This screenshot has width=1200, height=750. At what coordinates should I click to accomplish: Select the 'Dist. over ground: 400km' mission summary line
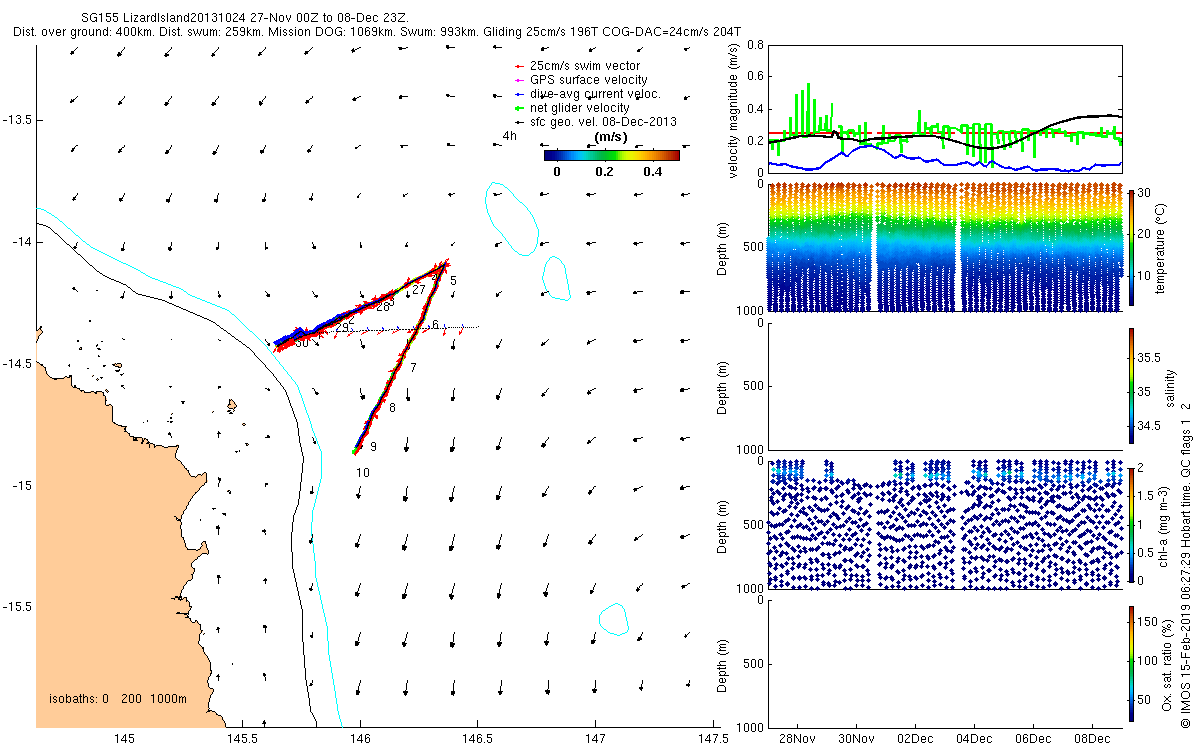point(377,32)
